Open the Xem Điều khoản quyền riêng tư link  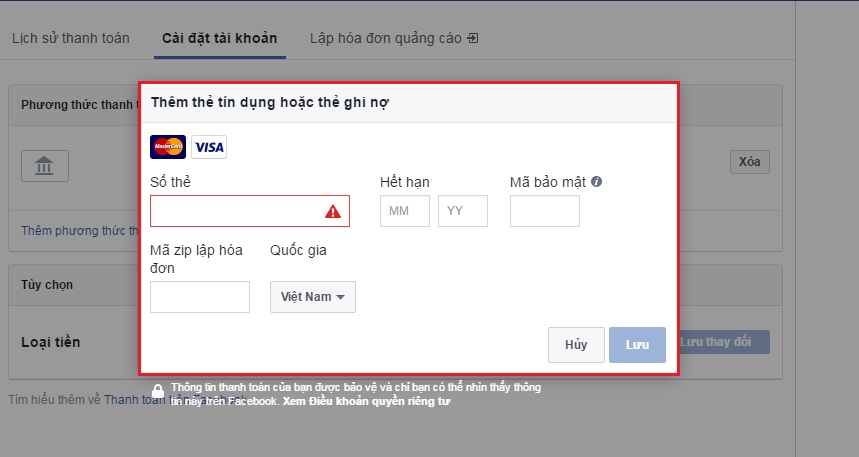(367, 401)
